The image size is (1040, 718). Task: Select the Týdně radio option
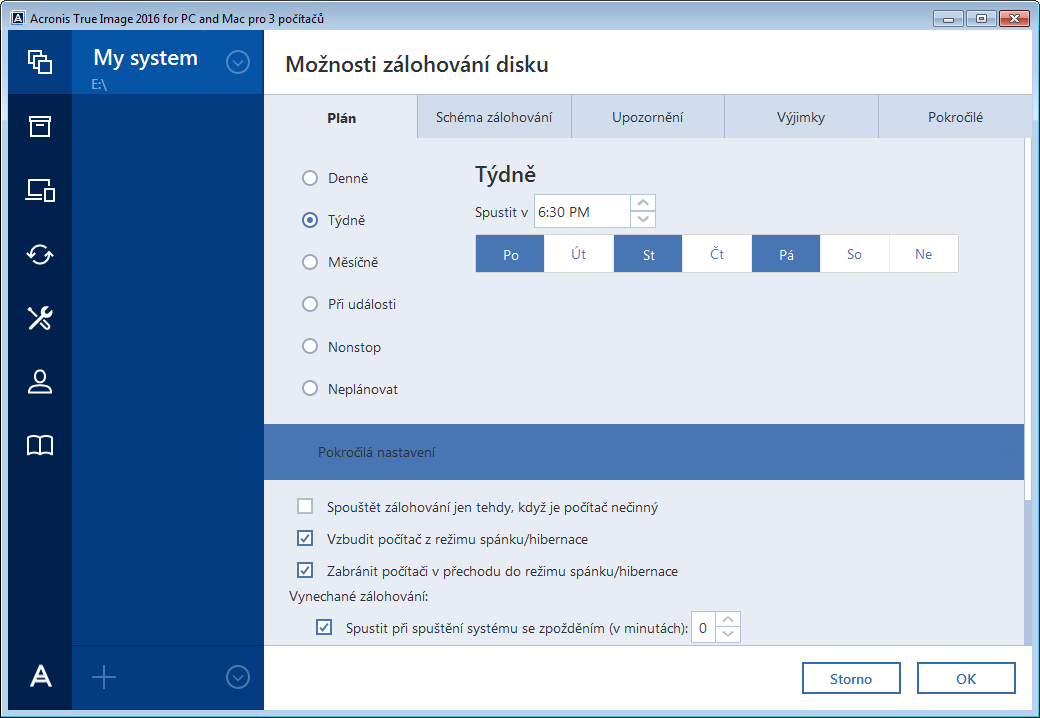pos(310,220)
